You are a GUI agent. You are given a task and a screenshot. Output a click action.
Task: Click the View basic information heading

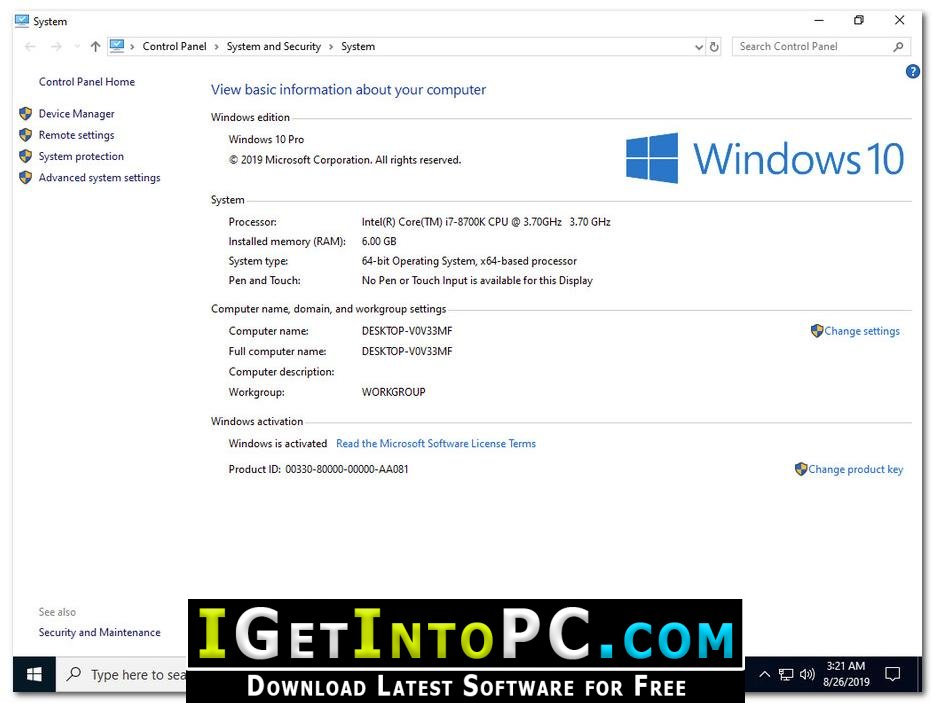[348, 90]
